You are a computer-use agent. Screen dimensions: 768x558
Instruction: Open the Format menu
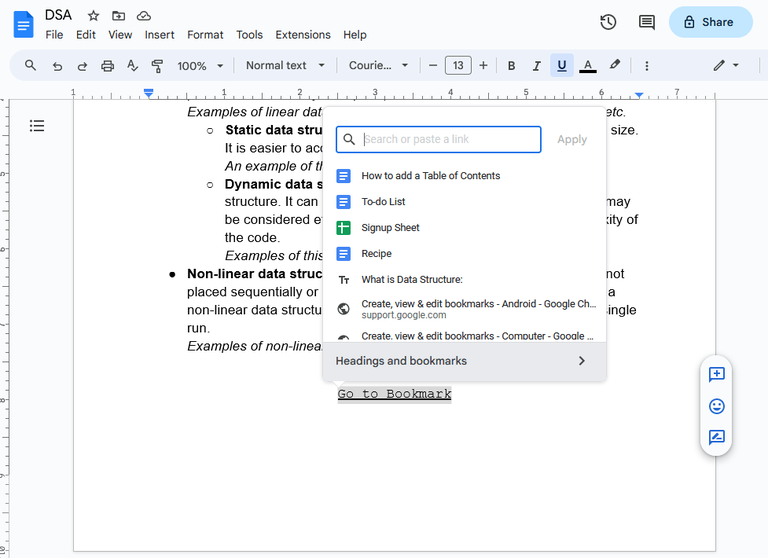point(205,35)
